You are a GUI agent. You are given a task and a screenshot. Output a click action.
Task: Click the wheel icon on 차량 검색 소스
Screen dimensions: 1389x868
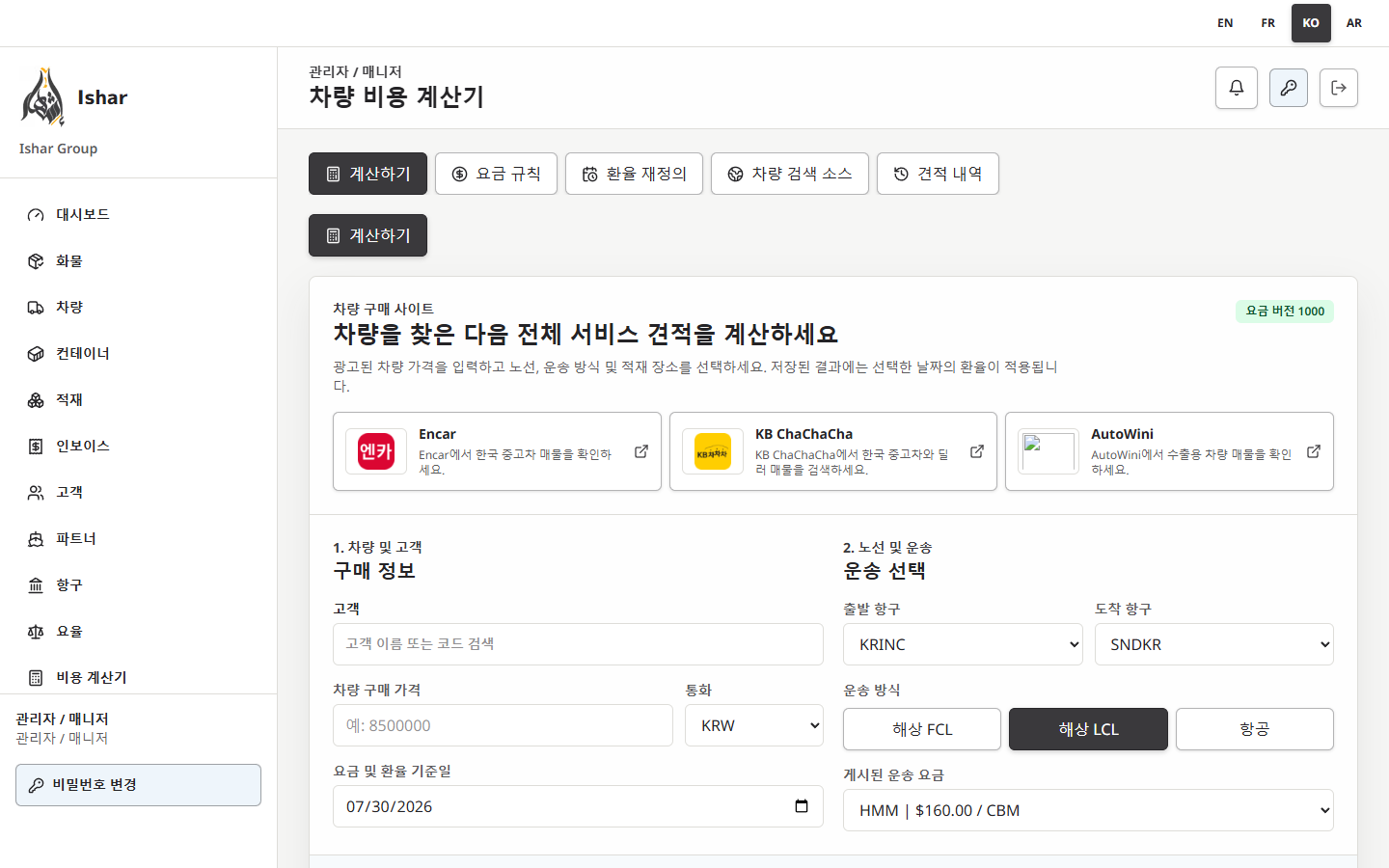[735, 174]
